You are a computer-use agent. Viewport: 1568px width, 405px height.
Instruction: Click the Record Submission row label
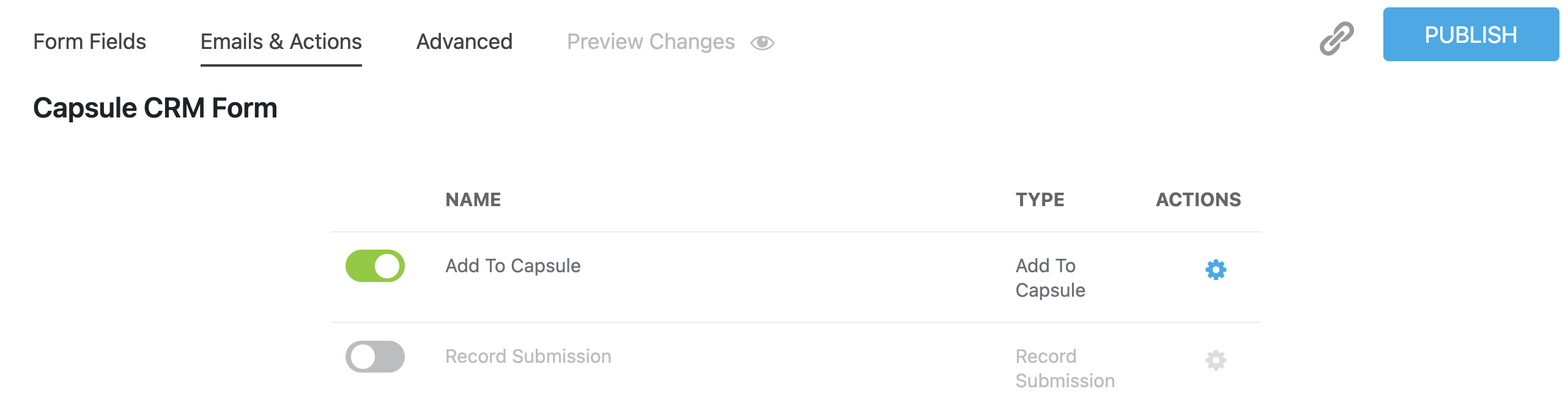coord(528,357)
